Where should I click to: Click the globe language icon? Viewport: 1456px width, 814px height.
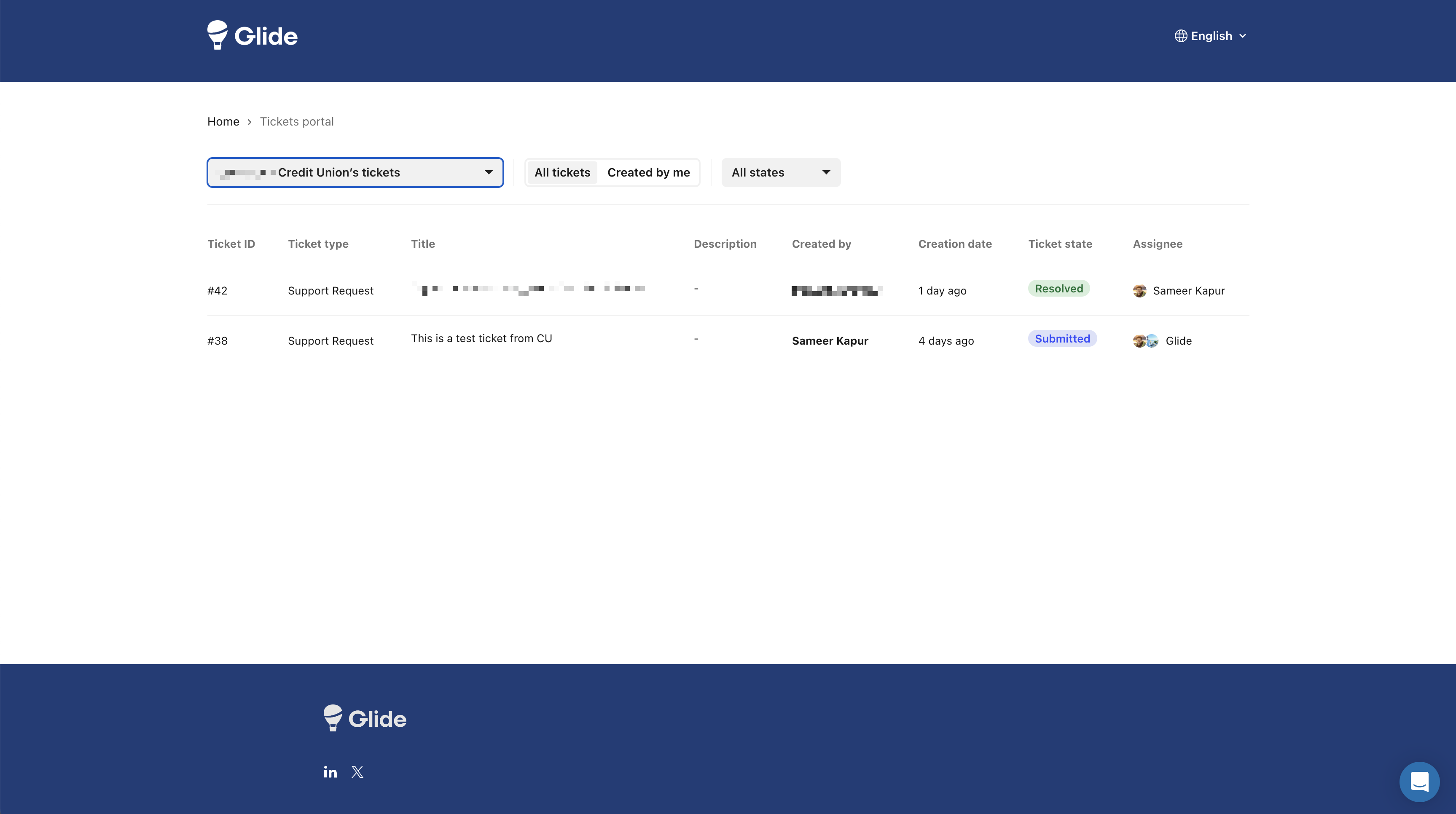[1180, 36]
